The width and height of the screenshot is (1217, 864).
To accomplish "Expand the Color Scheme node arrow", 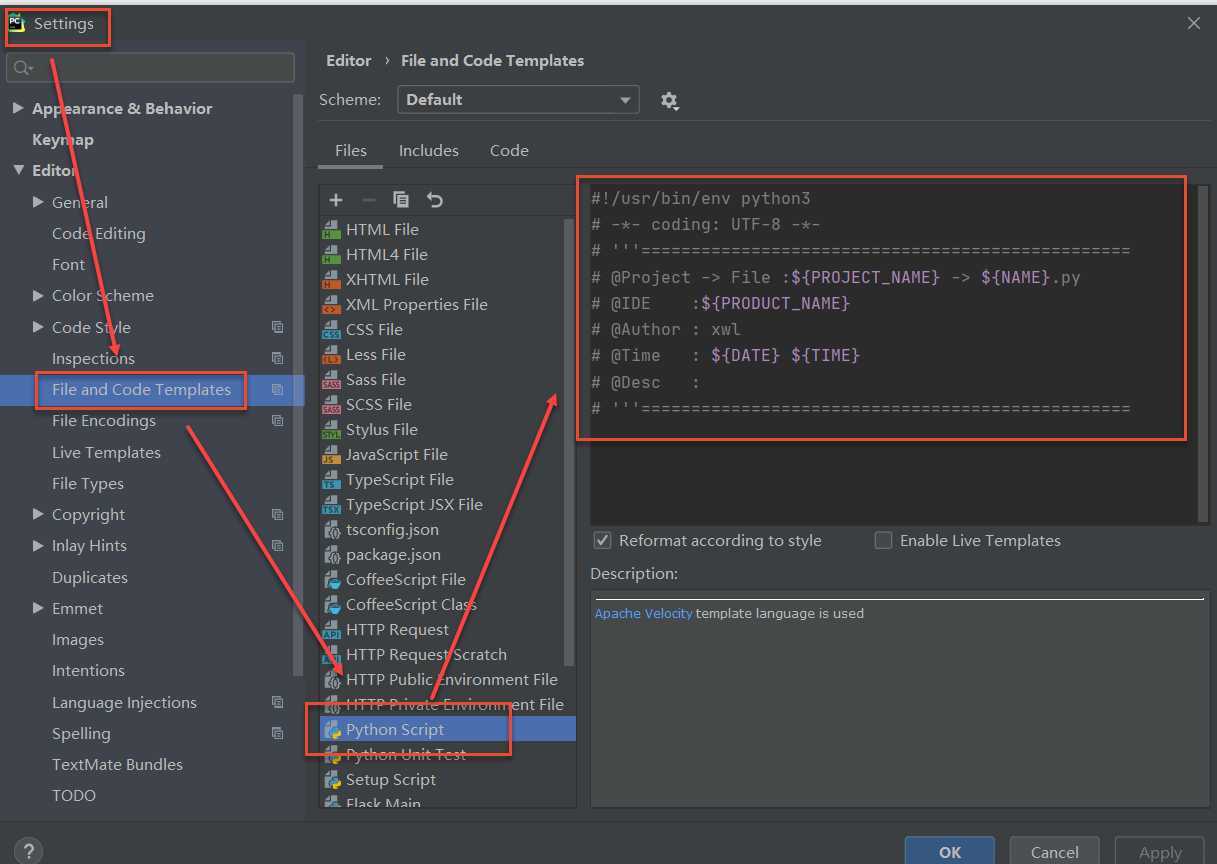I will (x=38, y=295).
